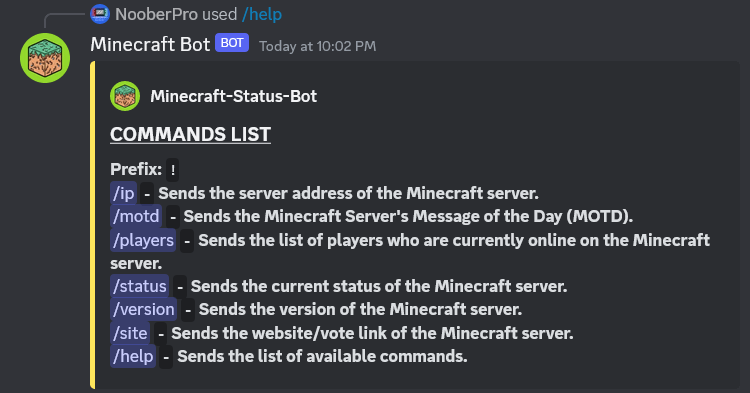Click the BOT badge tag
The width and height of the screenshot is (750, 393).
pos(232,43)
